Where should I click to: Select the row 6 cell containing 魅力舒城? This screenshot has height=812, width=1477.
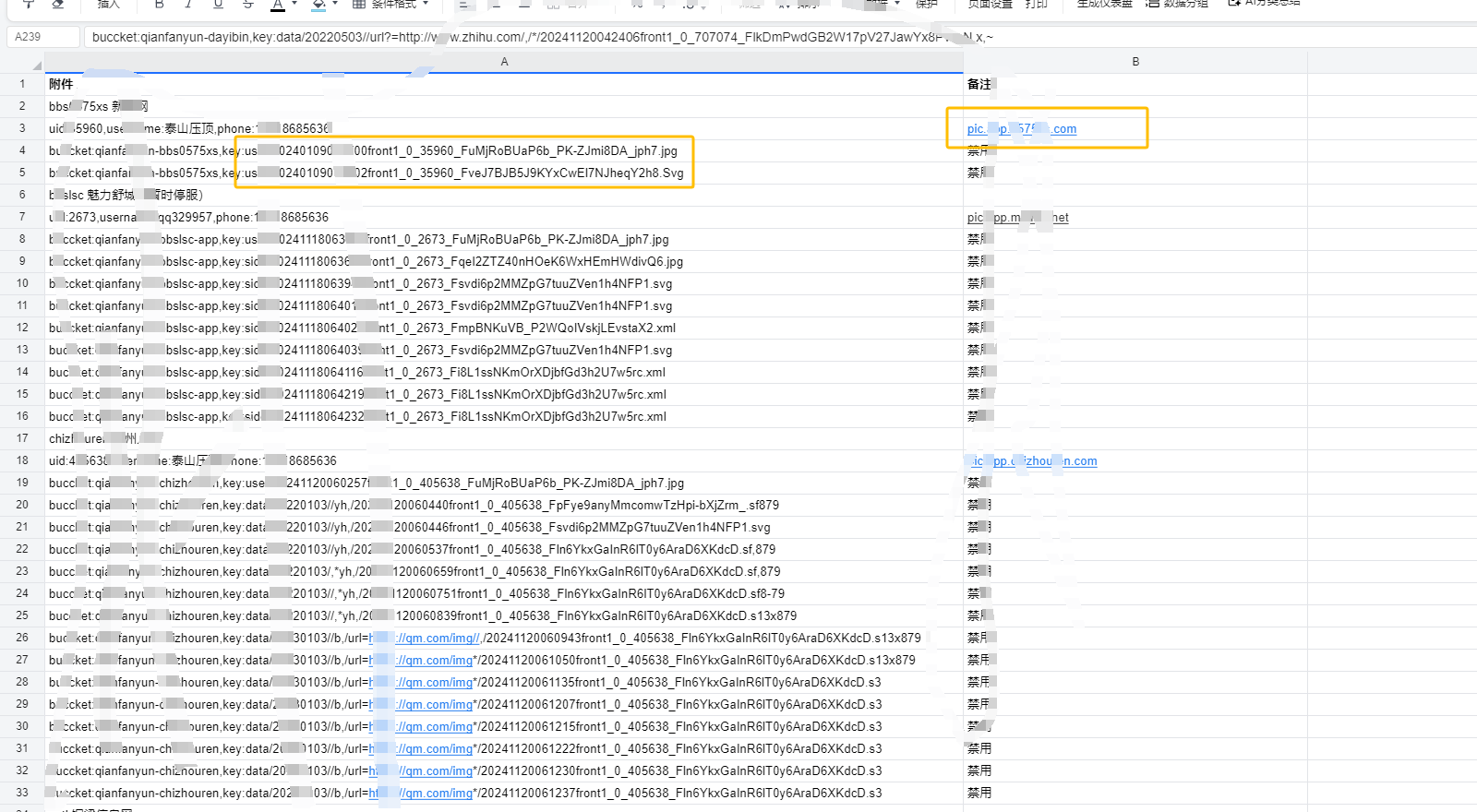click(x=504, y=195)
